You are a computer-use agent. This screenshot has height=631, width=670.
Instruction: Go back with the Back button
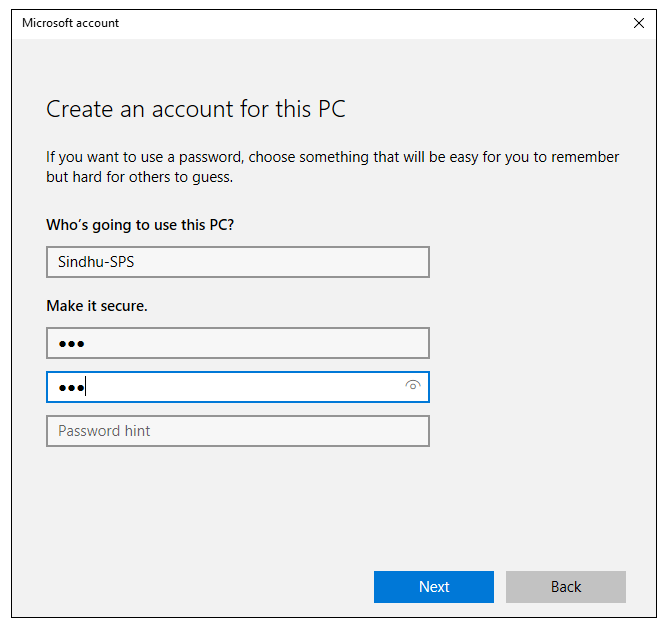coord(566,587)
